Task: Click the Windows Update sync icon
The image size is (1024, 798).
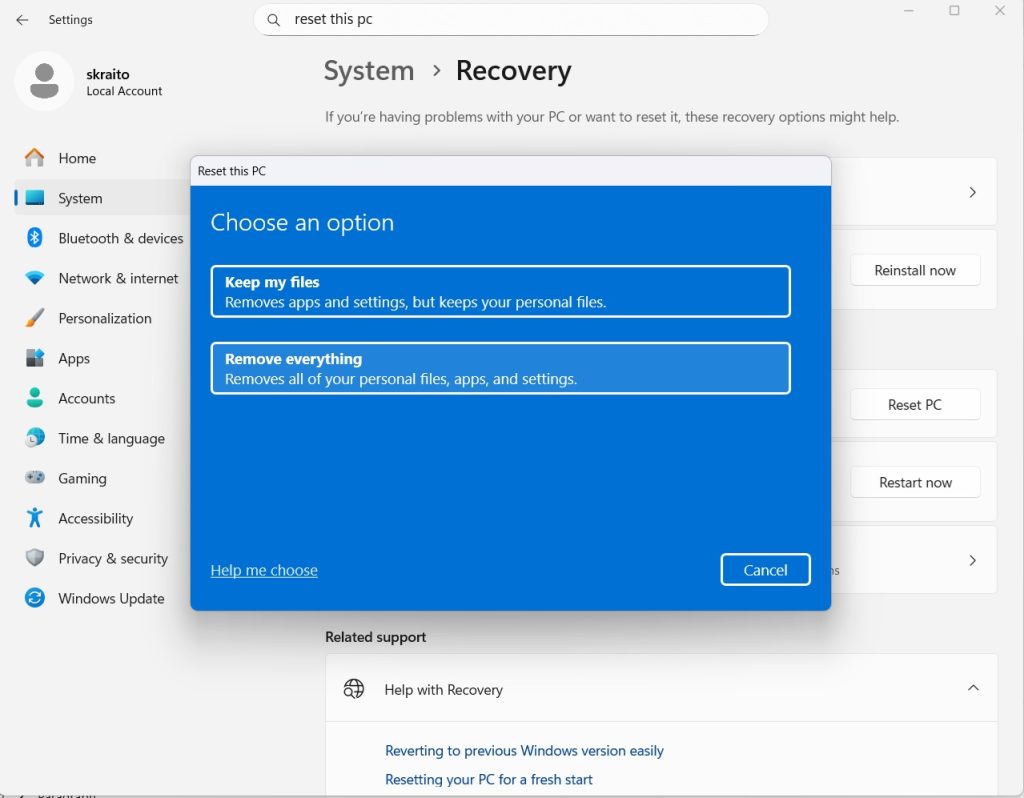Action: point(35,598)
